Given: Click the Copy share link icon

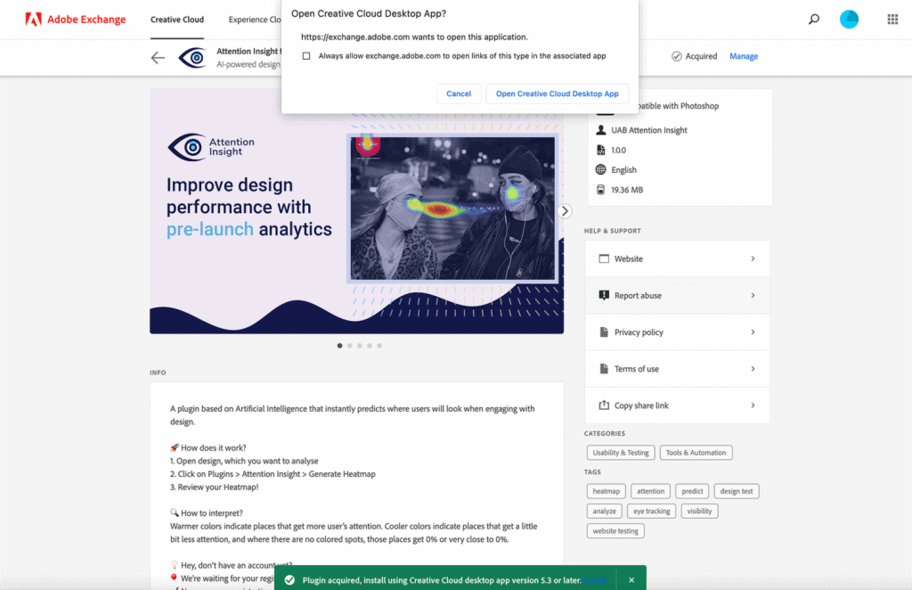Looking at the screenshot, I should click(x=604, y=405).
